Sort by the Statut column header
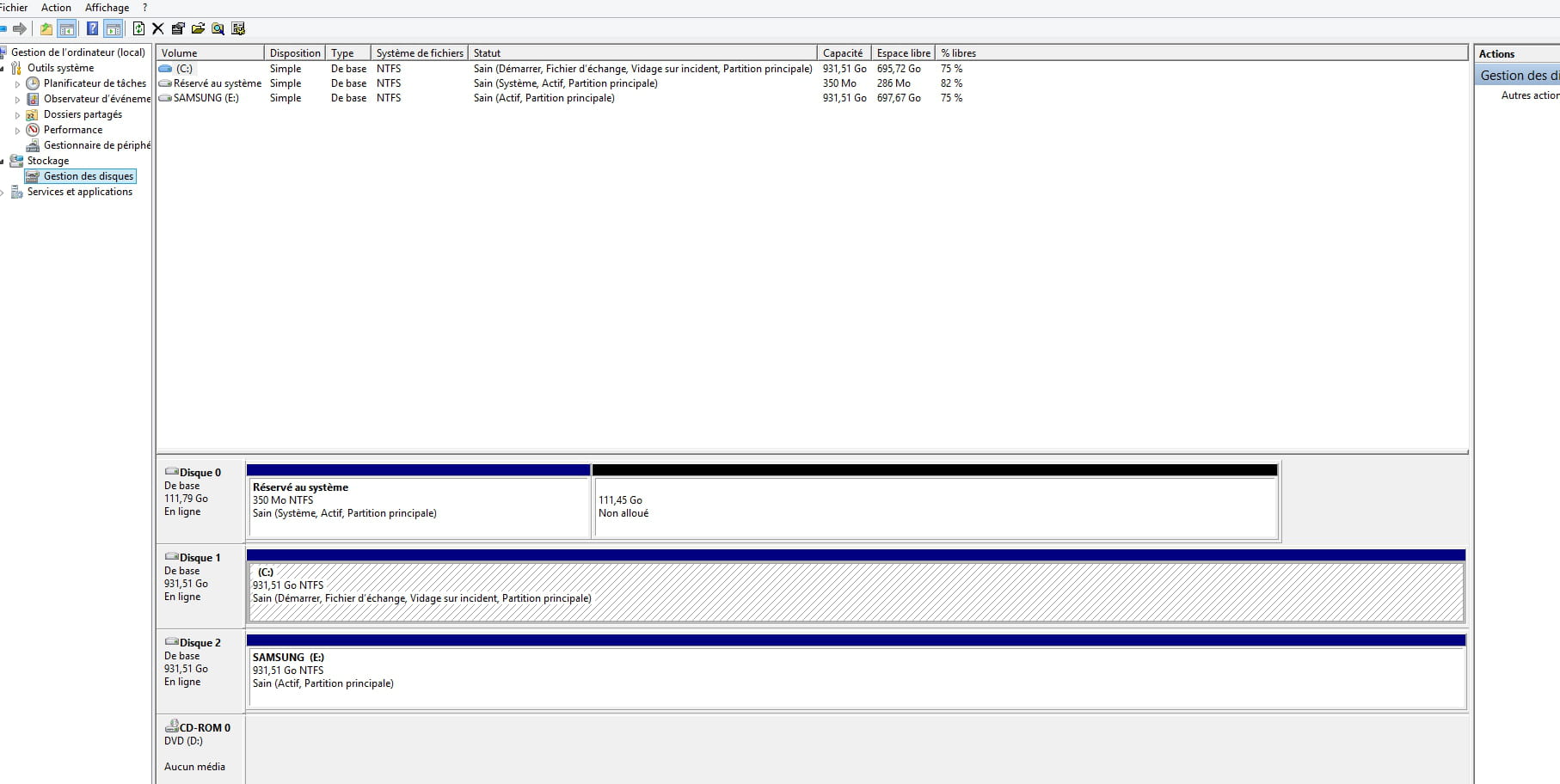Screen dimensions: 1560x784 pyautogui.click(x=642, y=53)
